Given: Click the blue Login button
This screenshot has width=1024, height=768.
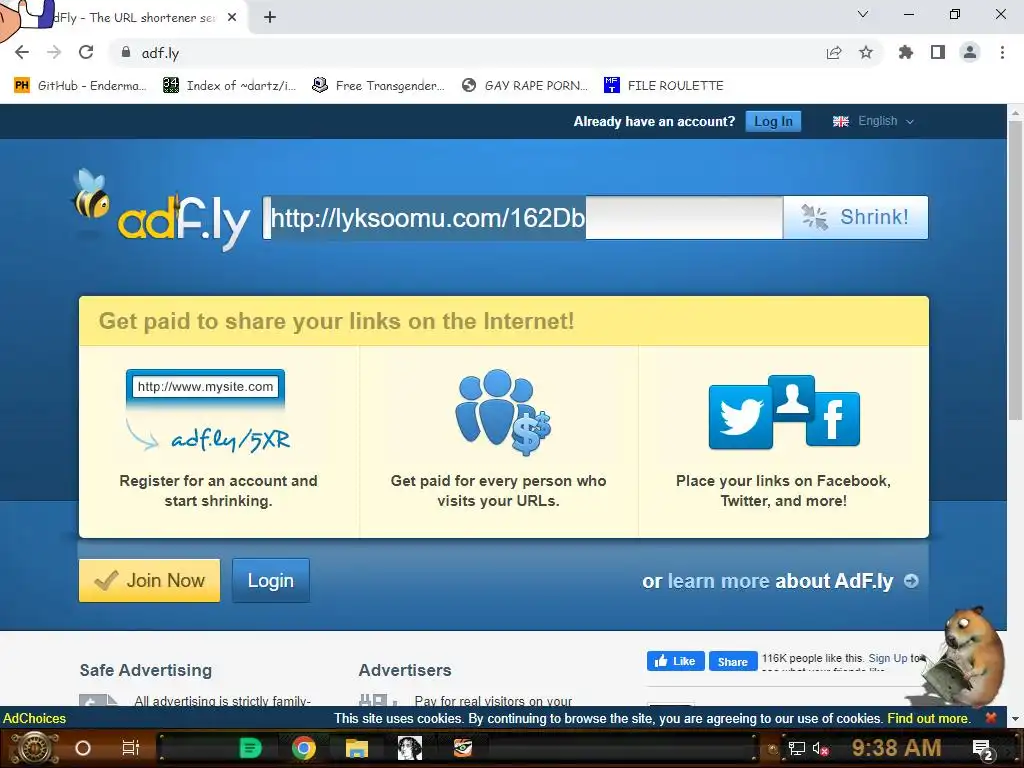Looking at the screenshot, I should tap(271, 581).
